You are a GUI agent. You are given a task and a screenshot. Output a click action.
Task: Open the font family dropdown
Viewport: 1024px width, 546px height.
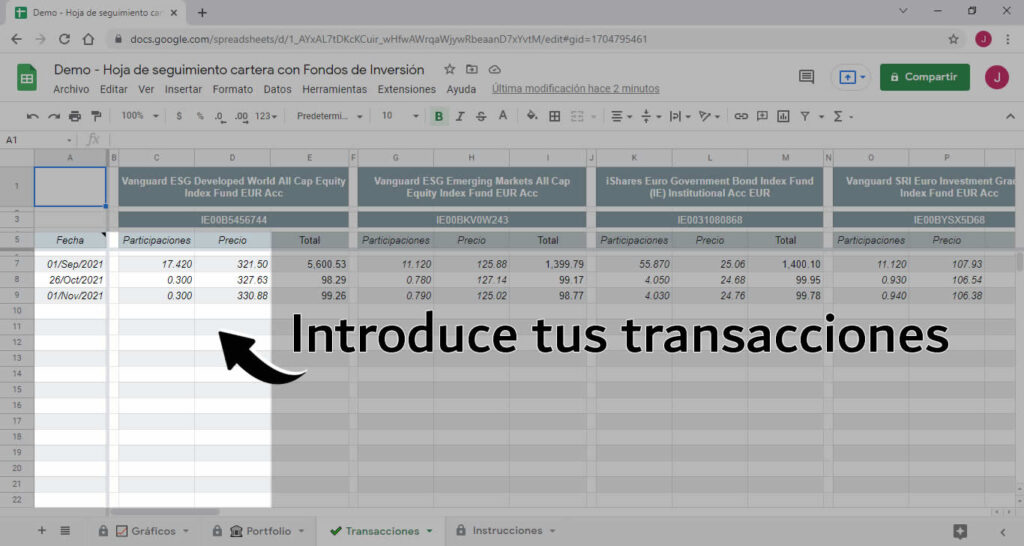329,116
